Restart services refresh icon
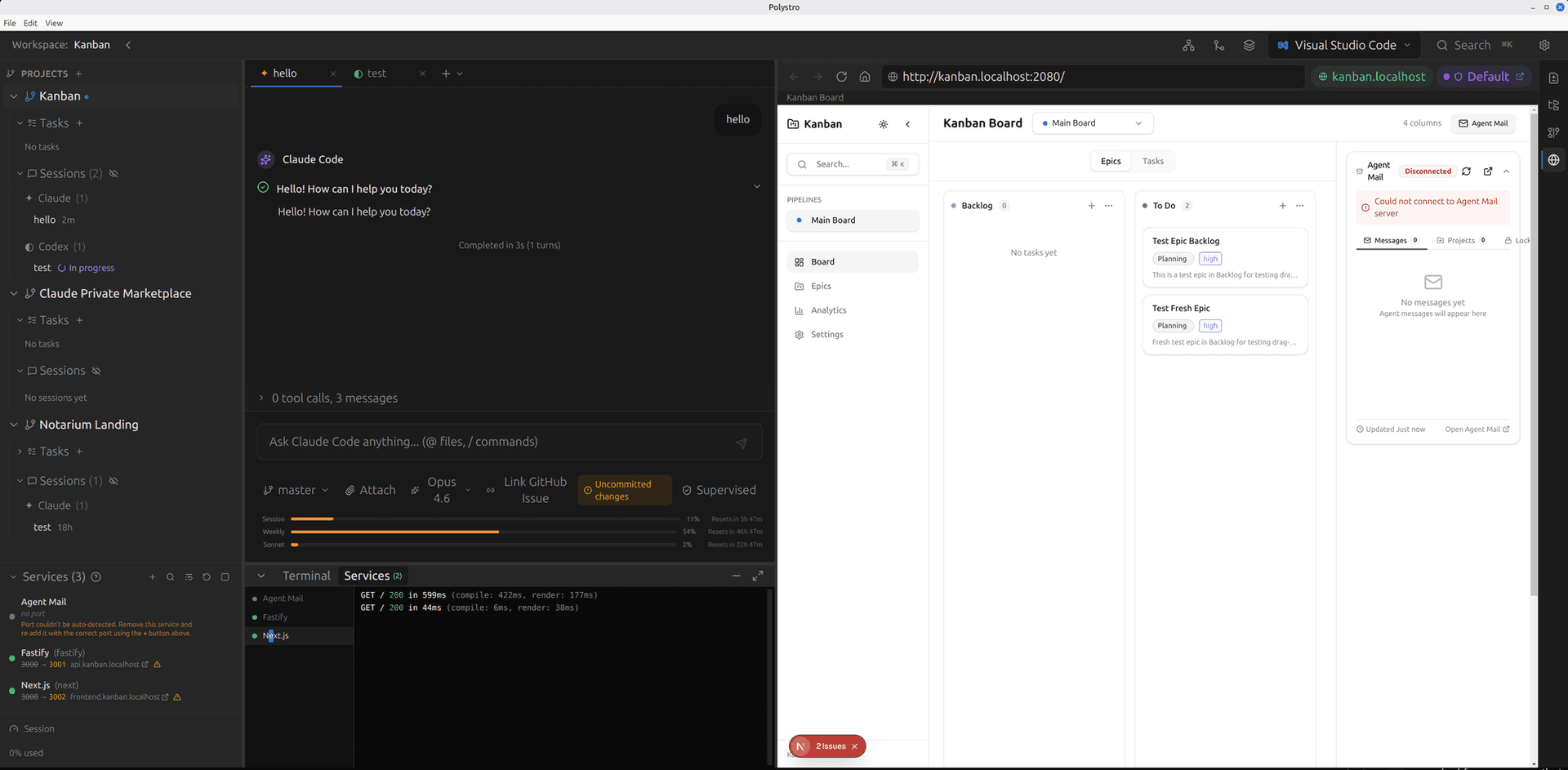 pos(207,577)
